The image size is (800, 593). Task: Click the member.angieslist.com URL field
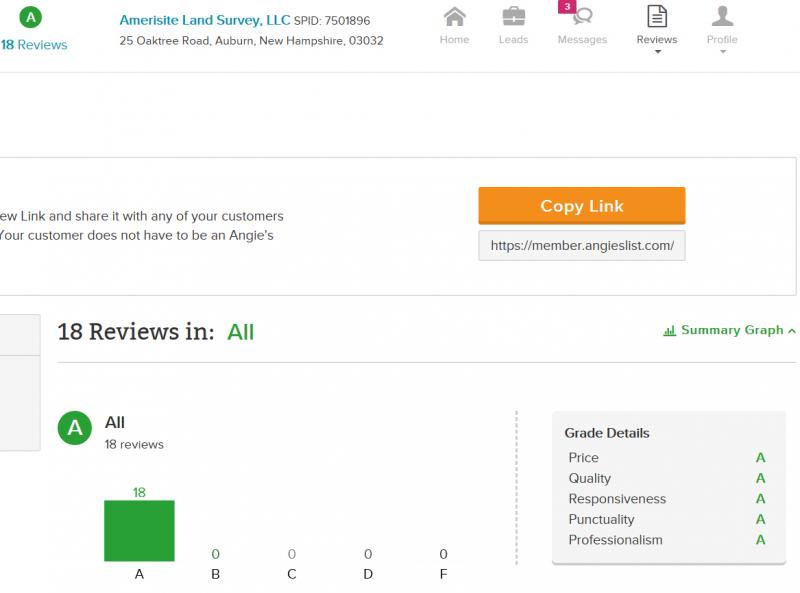click(582, 246)
